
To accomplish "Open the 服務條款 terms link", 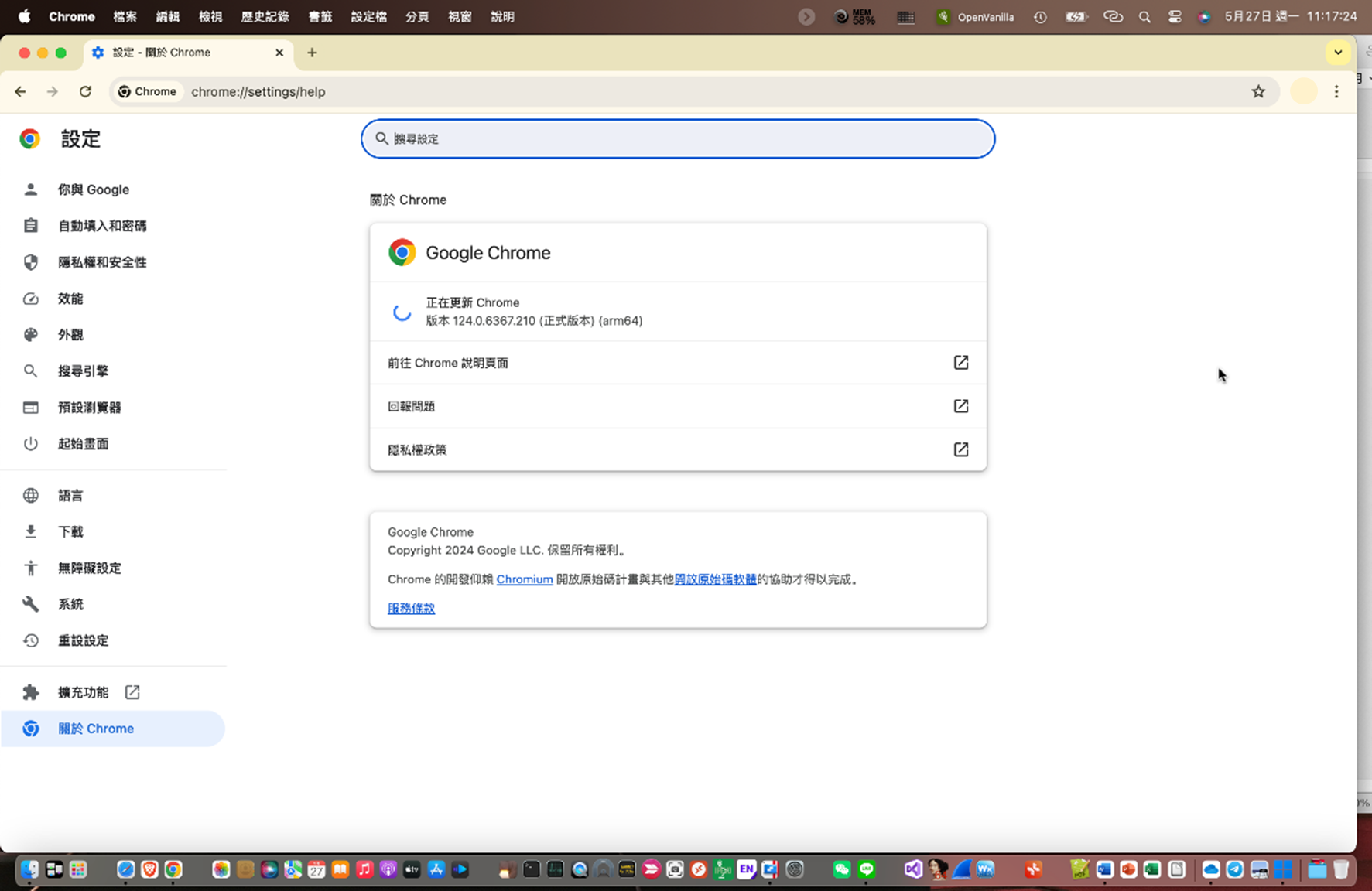I will coord(411,609).
